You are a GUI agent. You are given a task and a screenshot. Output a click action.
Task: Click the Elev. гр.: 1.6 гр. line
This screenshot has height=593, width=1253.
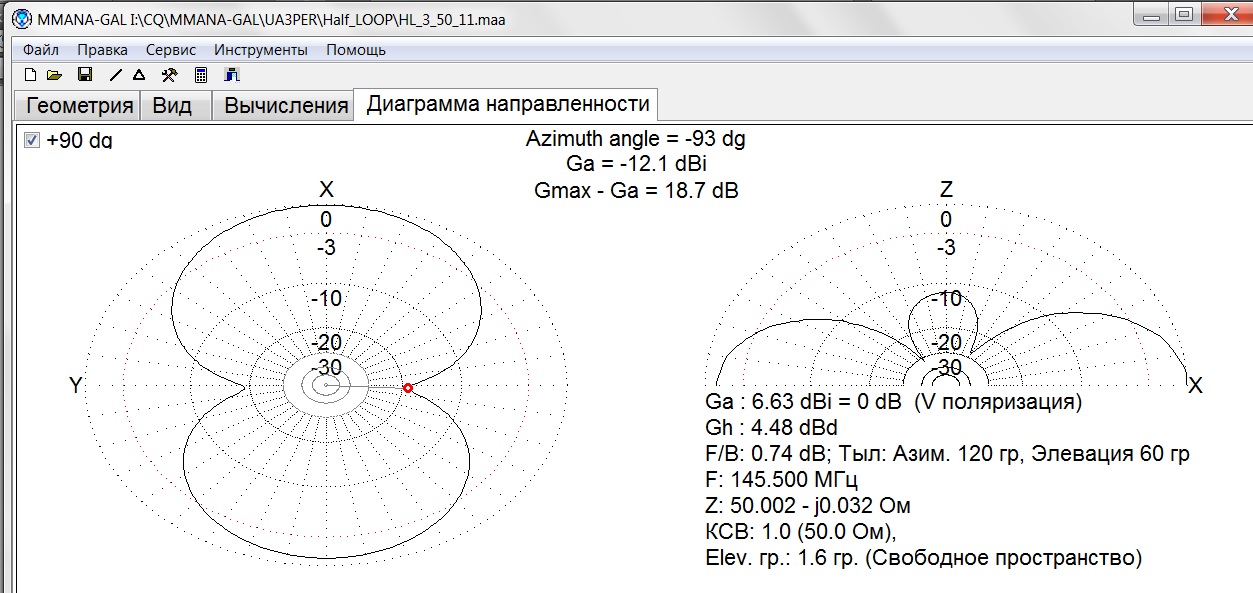(x=923, y=558)
